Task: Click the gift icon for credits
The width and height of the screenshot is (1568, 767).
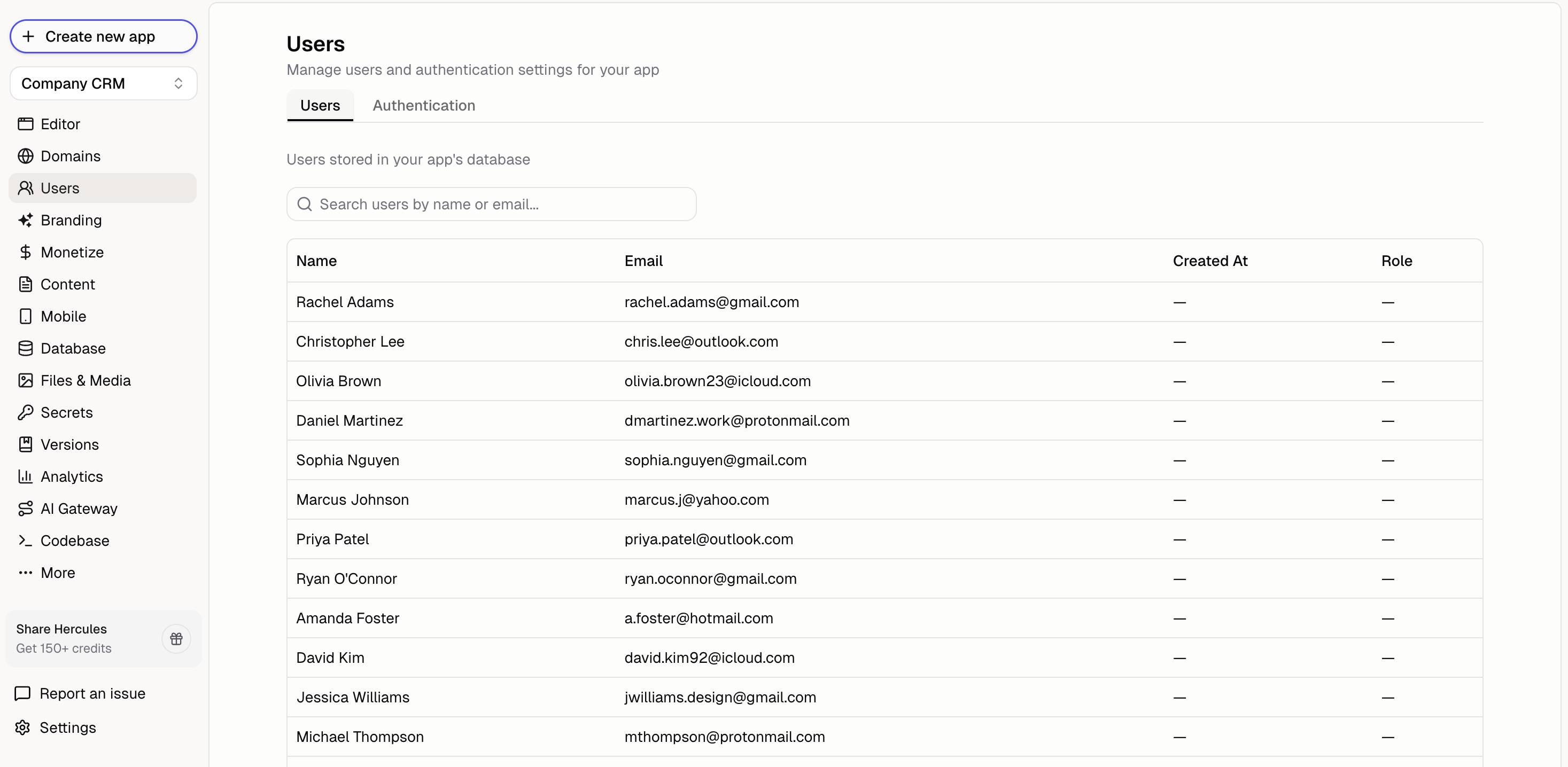Action: [176, 638]
